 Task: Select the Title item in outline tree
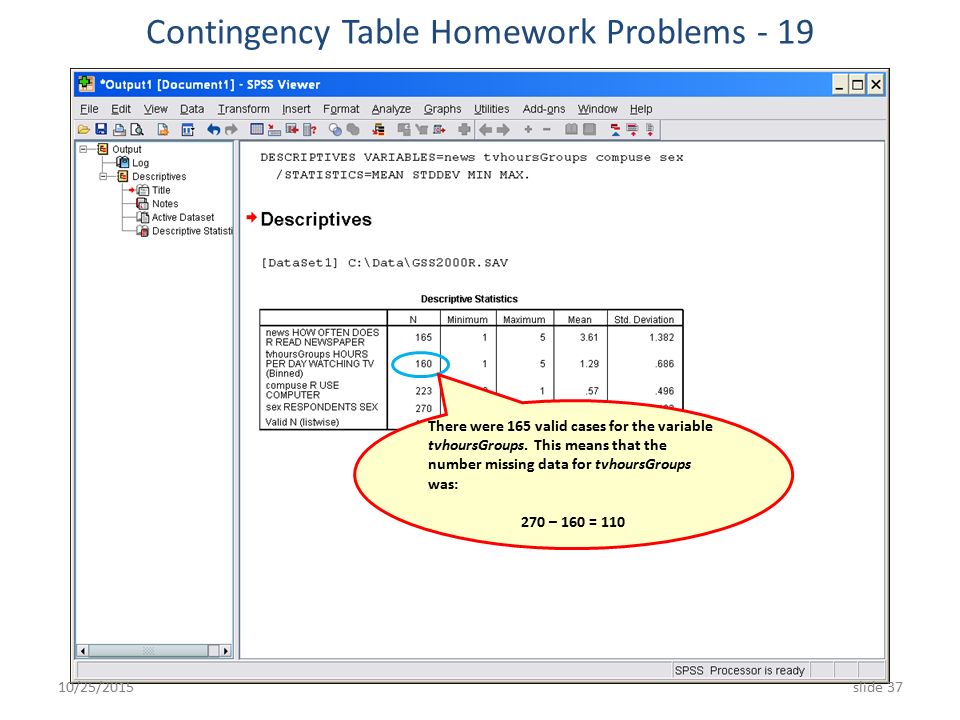point(161,190)
